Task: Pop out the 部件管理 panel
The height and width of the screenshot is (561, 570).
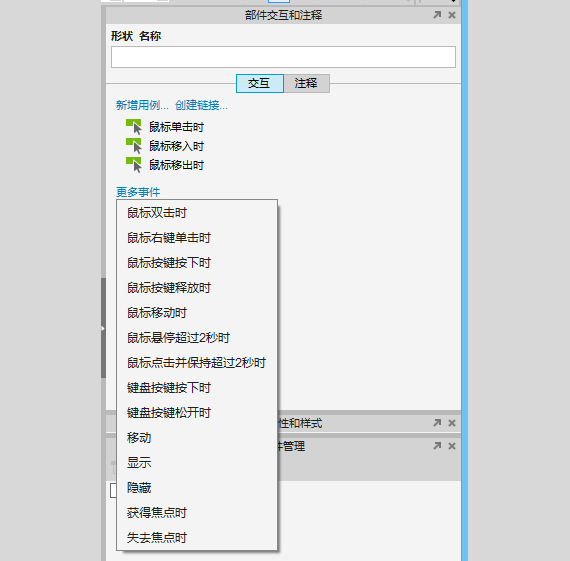Action: coord(437,446)
